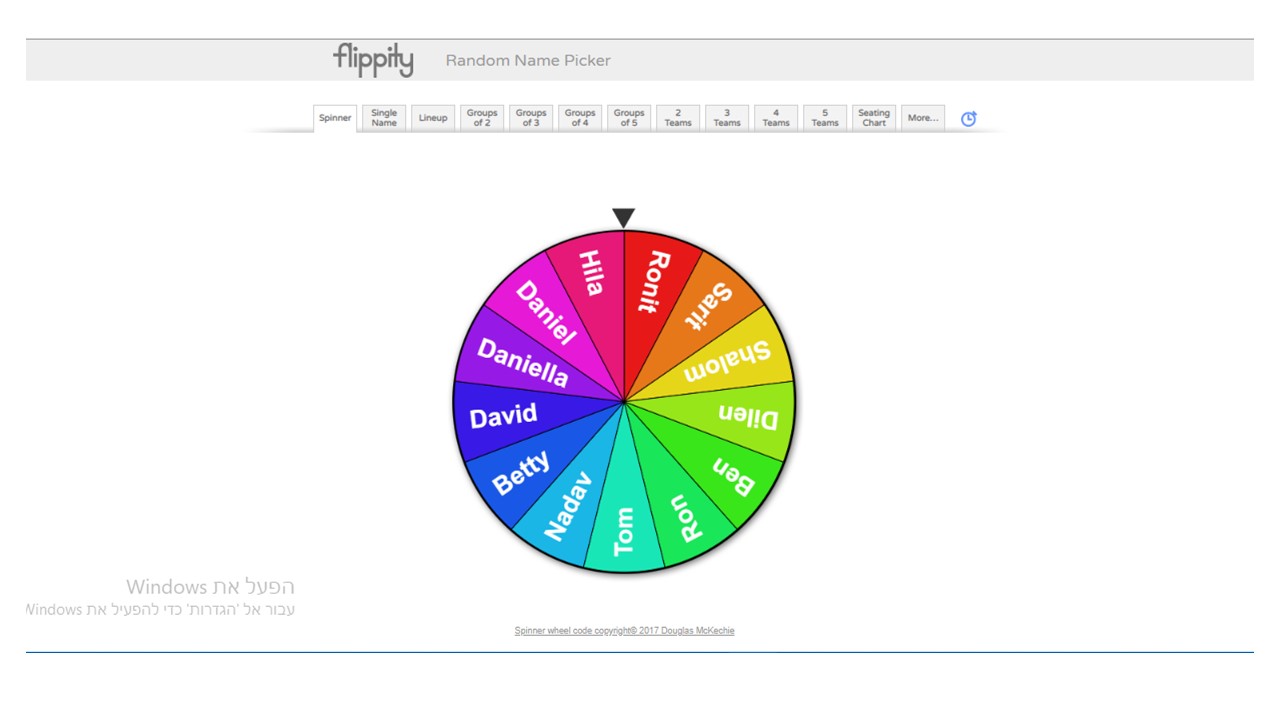
Task: Open the Groups of 4 tab
Action: pos(579,117)
